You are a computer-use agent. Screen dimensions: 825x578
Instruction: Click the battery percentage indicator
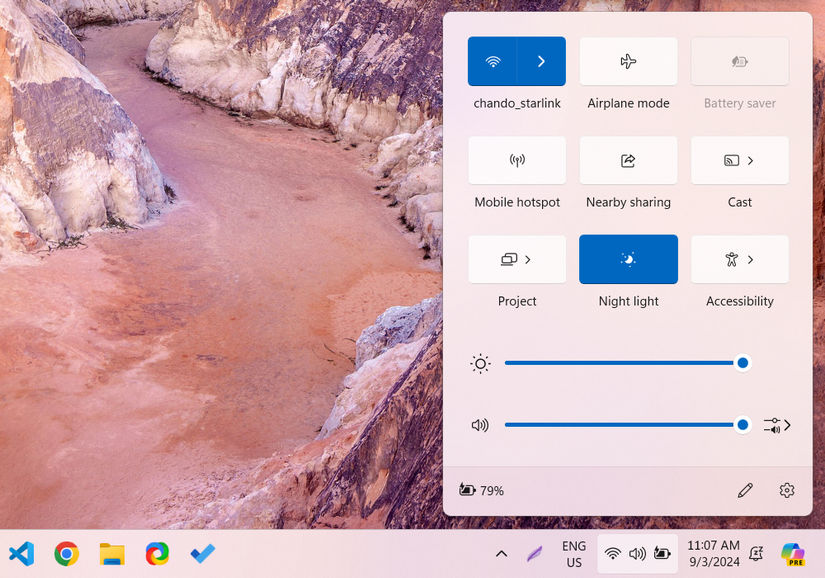pyautogui.click(x=481, y=490)
